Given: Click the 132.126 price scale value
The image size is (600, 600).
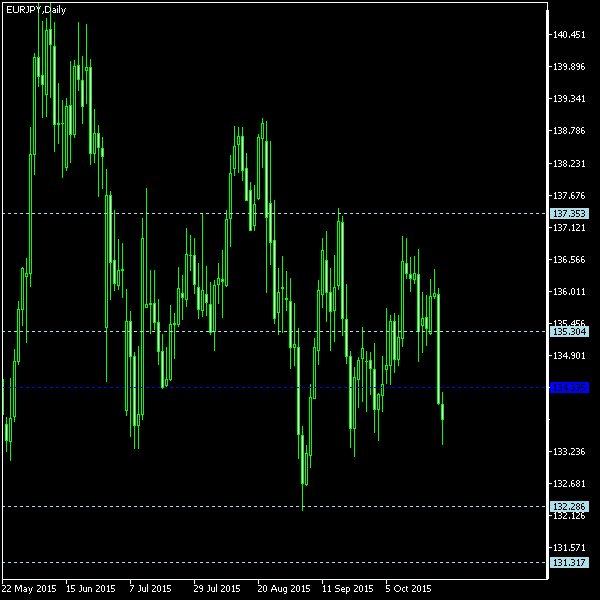Looking at the screenshot, I should 569,516.
